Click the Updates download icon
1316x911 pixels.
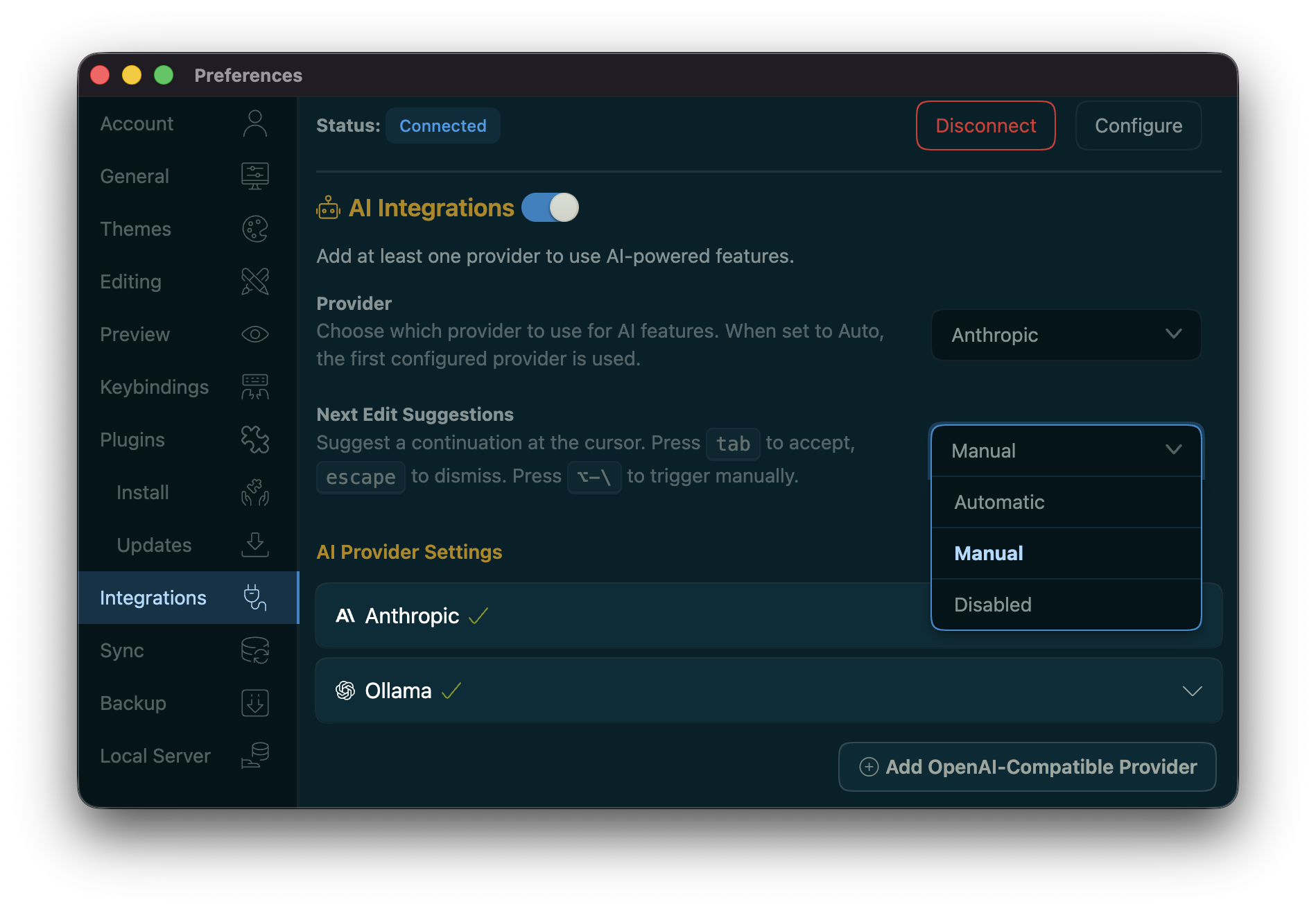(x=255, y=545)
